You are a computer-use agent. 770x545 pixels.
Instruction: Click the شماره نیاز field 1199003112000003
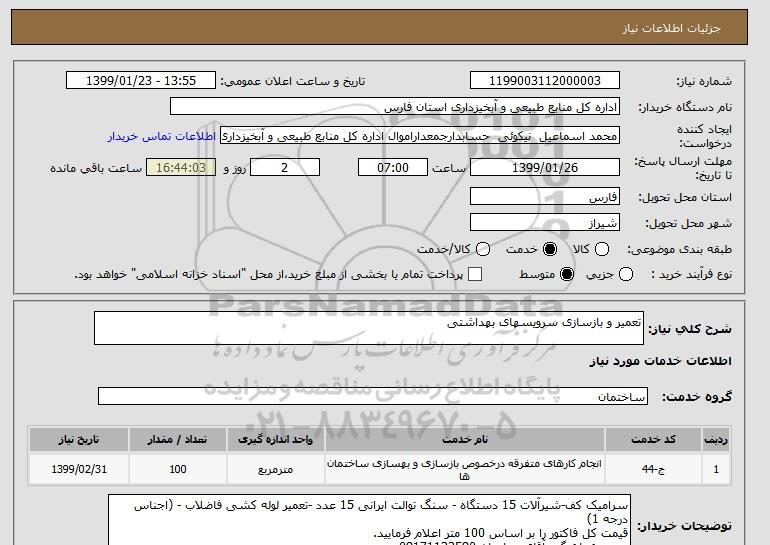click(x=545, y=81)
